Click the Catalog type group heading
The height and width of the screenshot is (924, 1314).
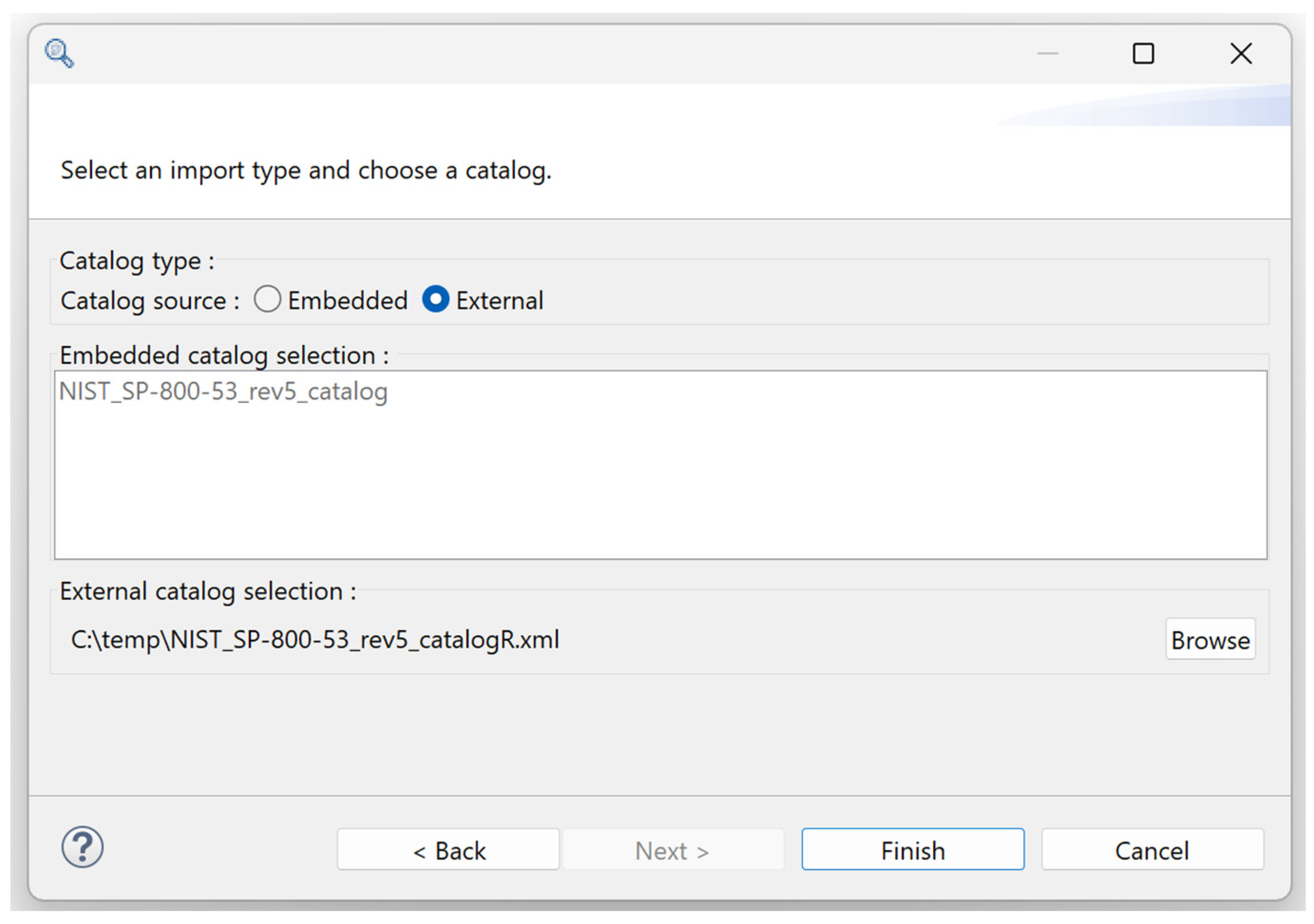click(137, 261)
